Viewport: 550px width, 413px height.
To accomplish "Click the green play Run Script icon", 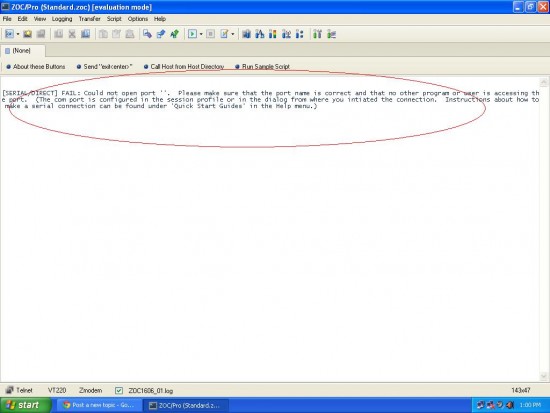I will pyautogui.click(x=192, y=34).
